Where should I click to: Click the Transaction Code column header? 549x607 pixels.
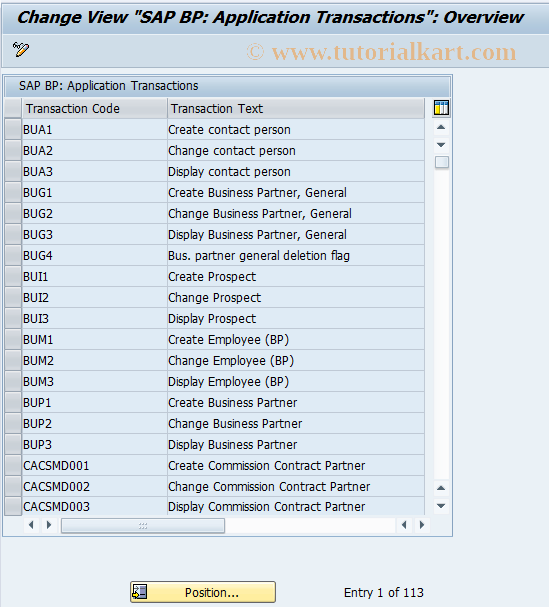pyautogui.click(x=94, y=108)
